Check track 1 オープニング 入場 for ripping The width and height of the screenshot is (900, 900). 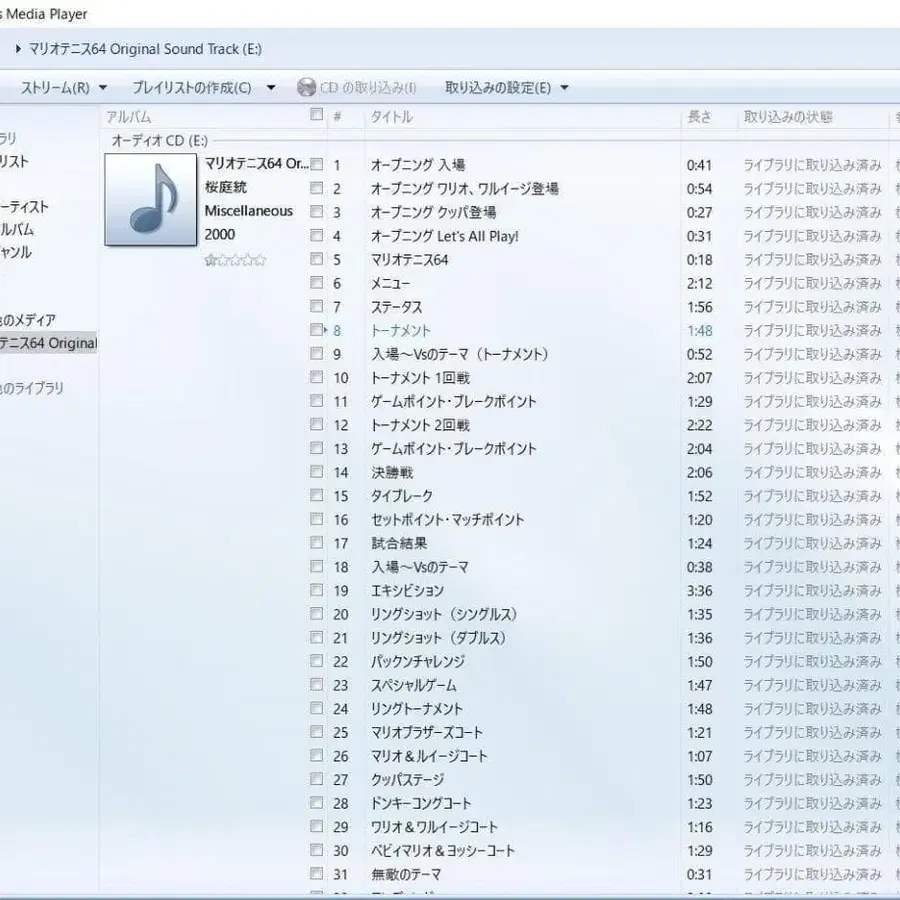pyautogui.click(x=317, y=164)
